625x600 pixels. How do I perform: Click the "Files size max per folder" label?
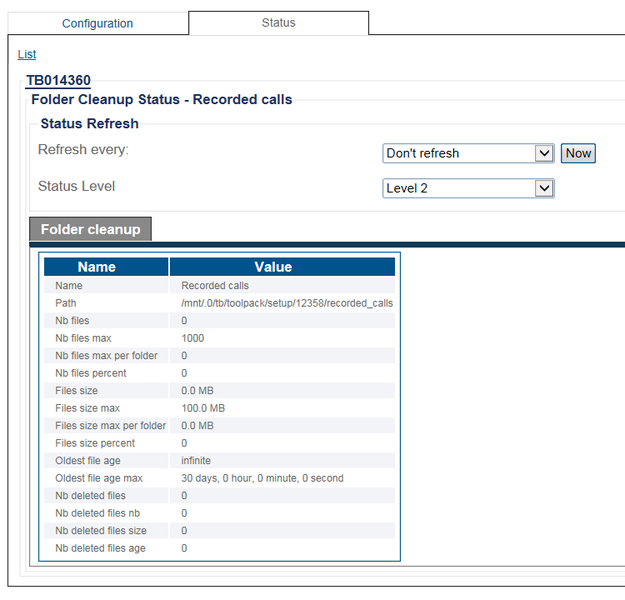pos(110,426)
